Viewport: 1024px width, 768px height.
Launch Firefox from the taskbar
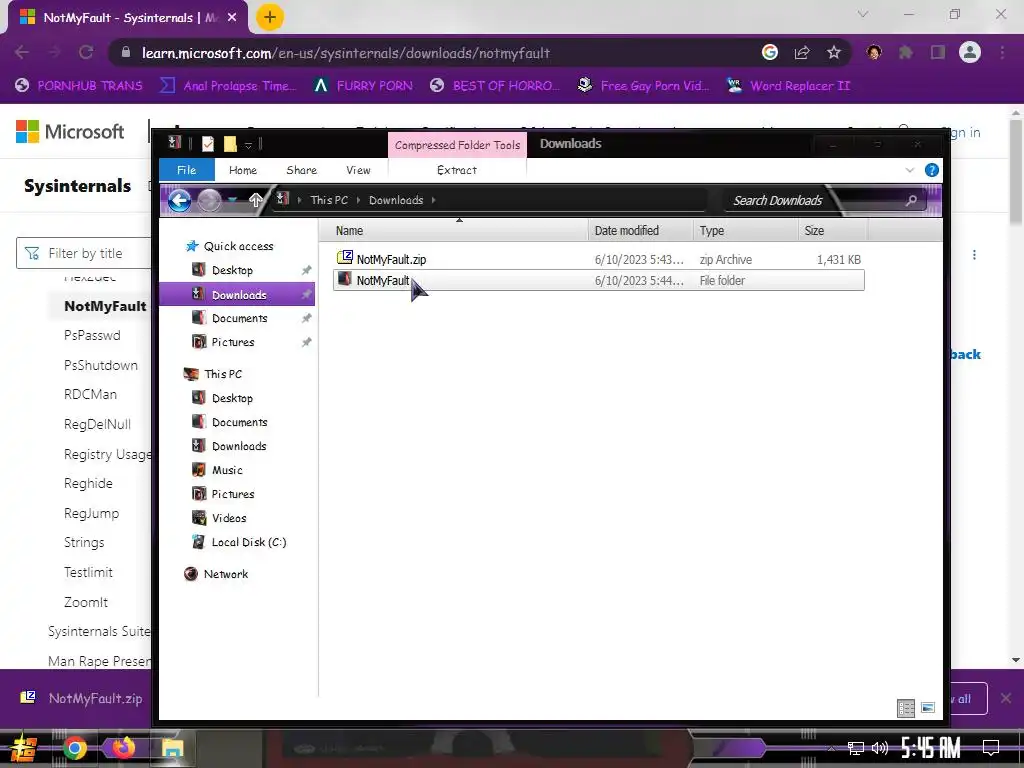coord(123,748)
